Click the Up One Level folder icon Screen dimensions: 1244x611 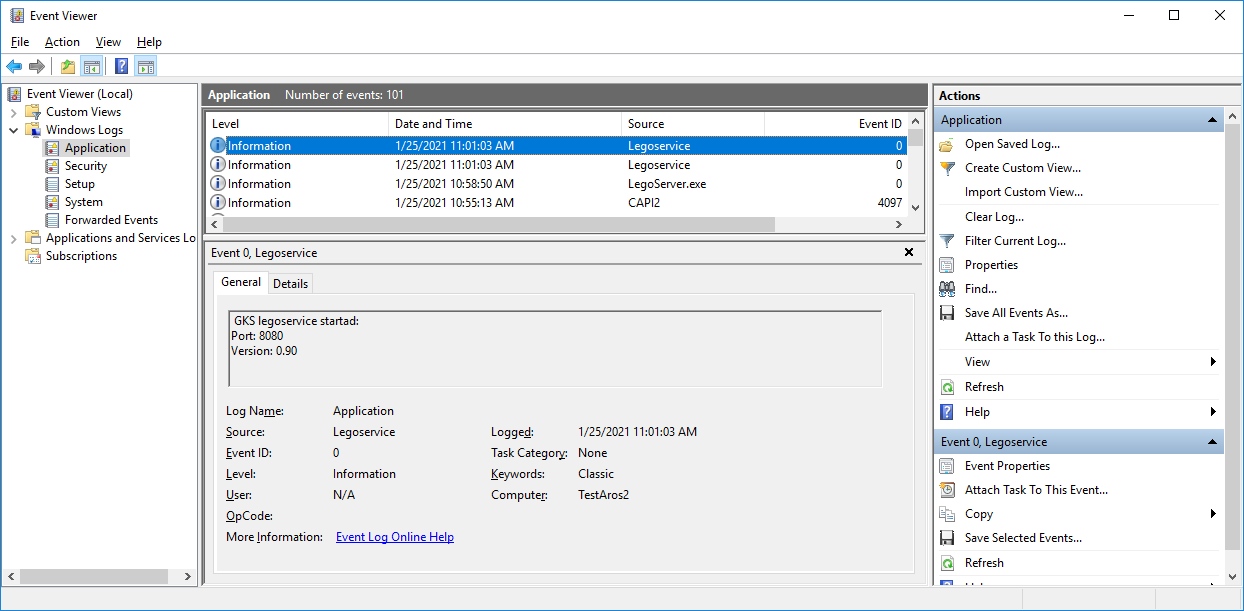(67, 67)
